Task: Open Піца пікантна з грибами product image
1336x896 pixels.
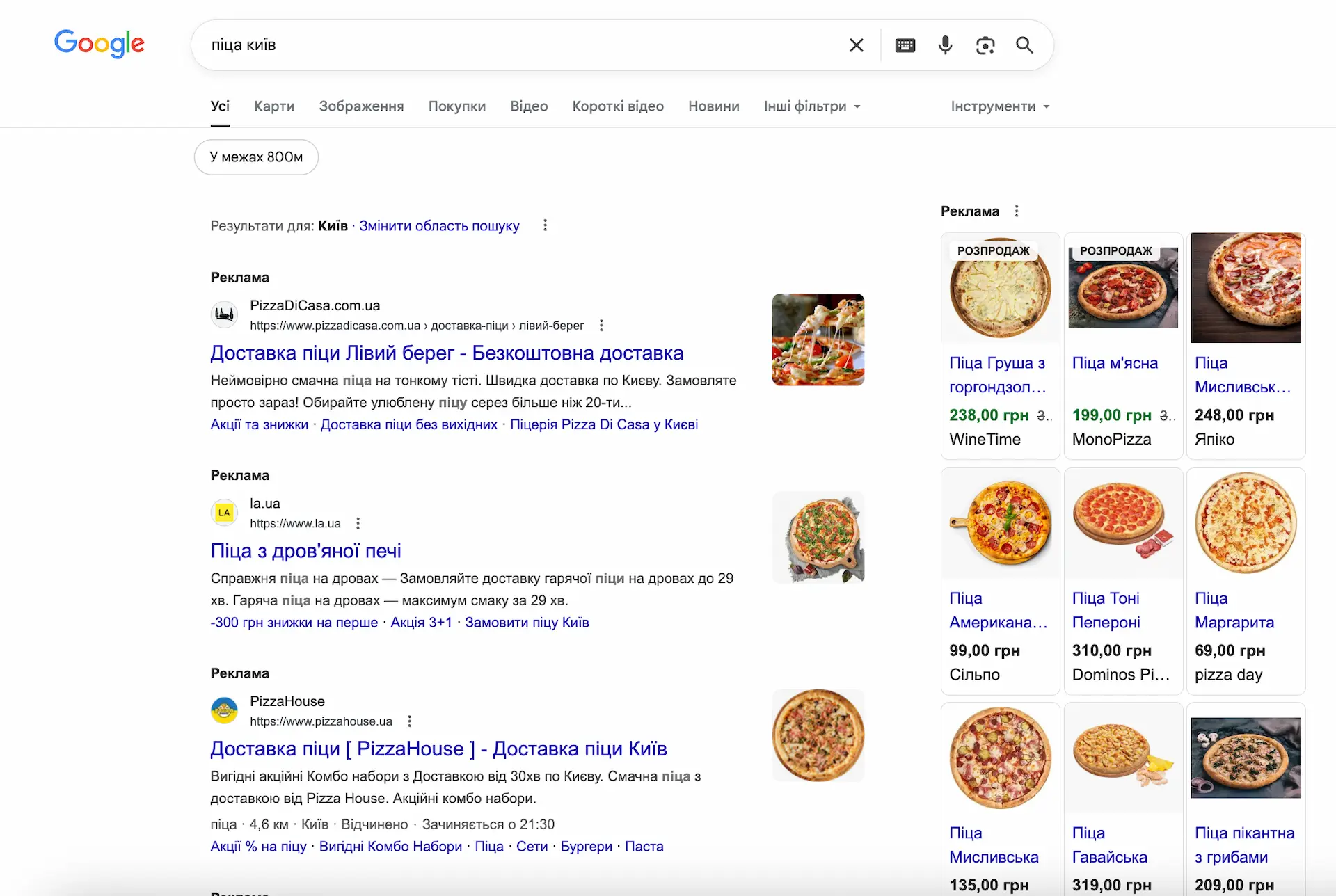Action: (1246, 758)
